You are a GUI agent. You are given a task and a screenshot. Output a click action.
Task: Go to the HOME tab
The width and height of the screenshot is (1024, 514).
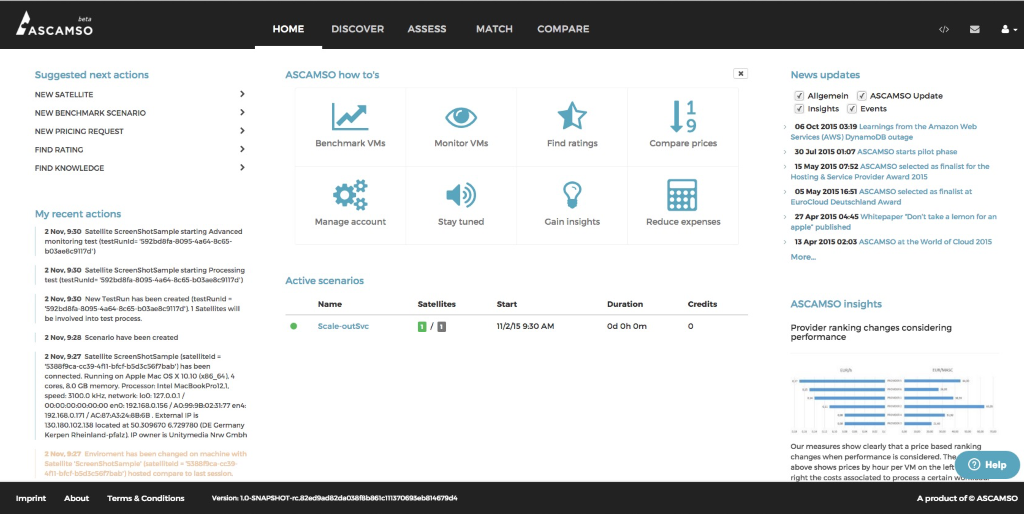tap(288, 29)
